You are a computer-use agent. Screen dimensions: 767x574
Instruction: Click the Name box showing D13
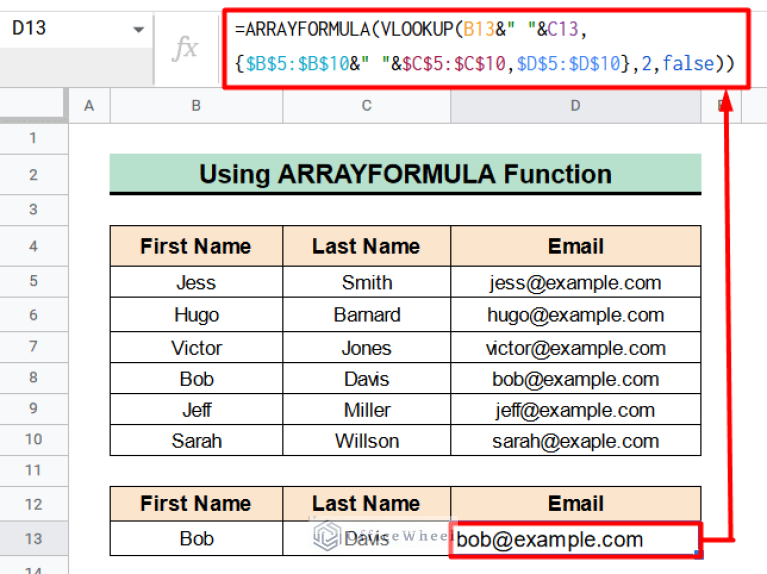tap(60, 29)
